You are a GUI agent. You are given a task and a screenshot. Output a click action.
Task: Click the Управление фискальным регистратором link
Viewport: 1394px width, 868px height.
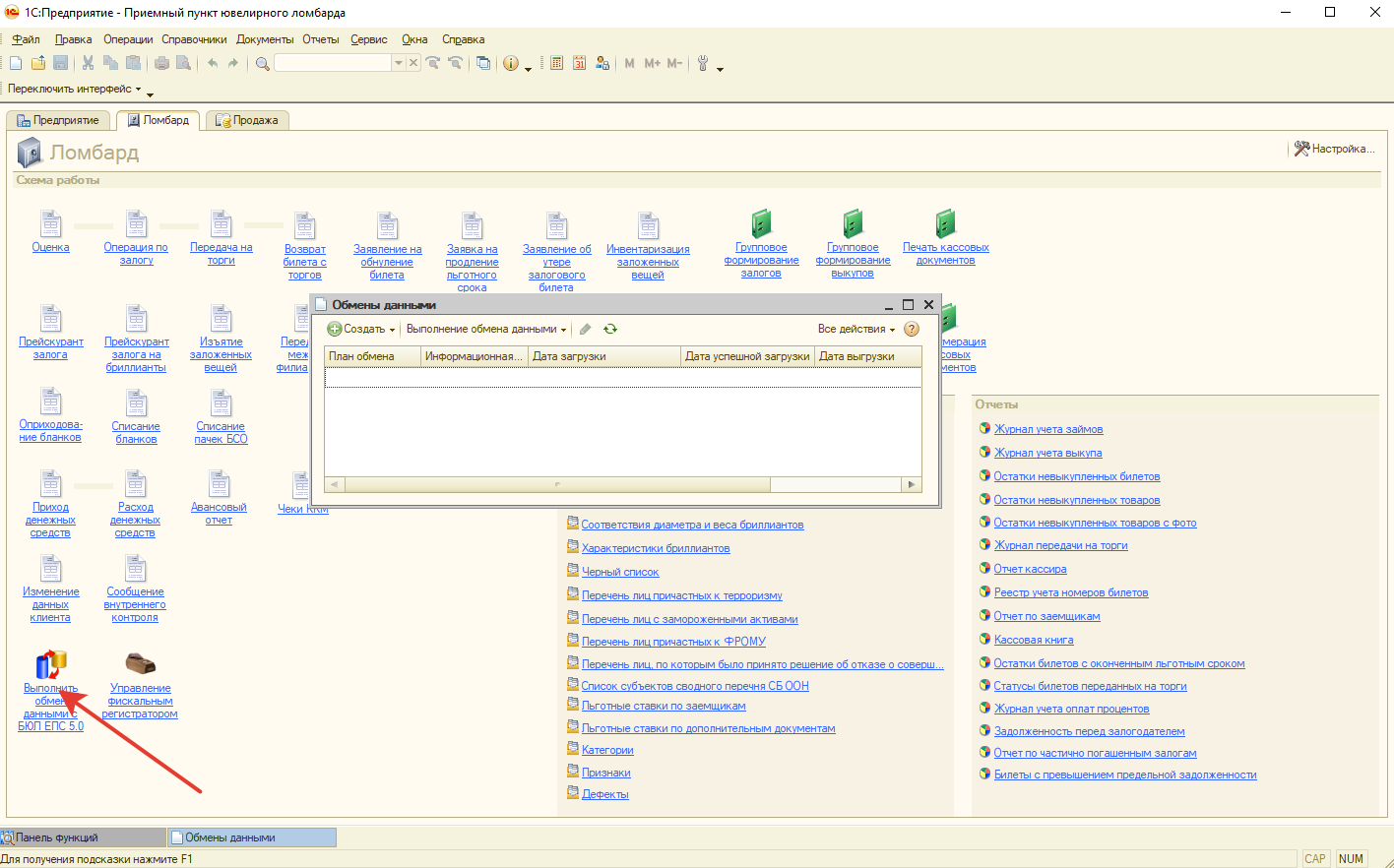click(x=140, y=701)
